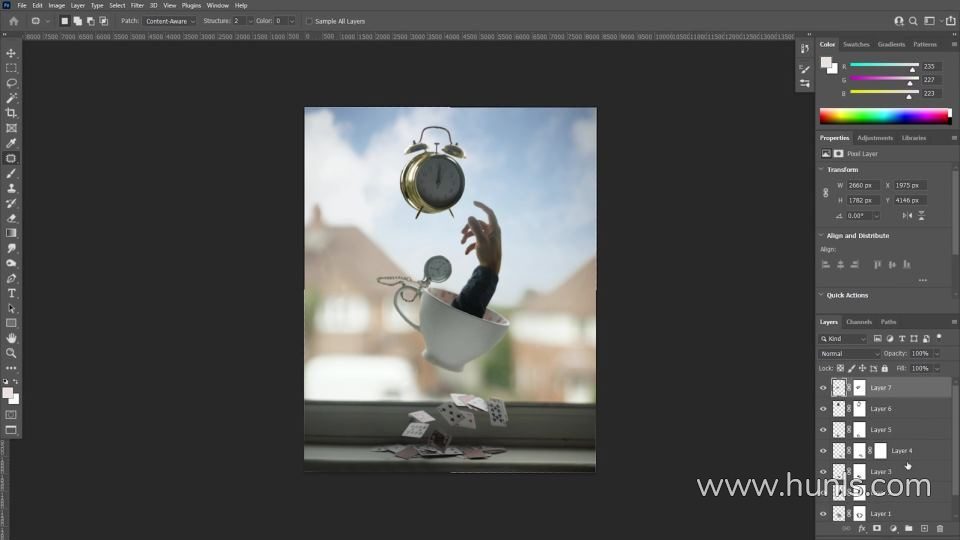Screen dimensions: 960x540
Task: Open the blend mode Normal dropdown
Action: (x=850, y=354)
